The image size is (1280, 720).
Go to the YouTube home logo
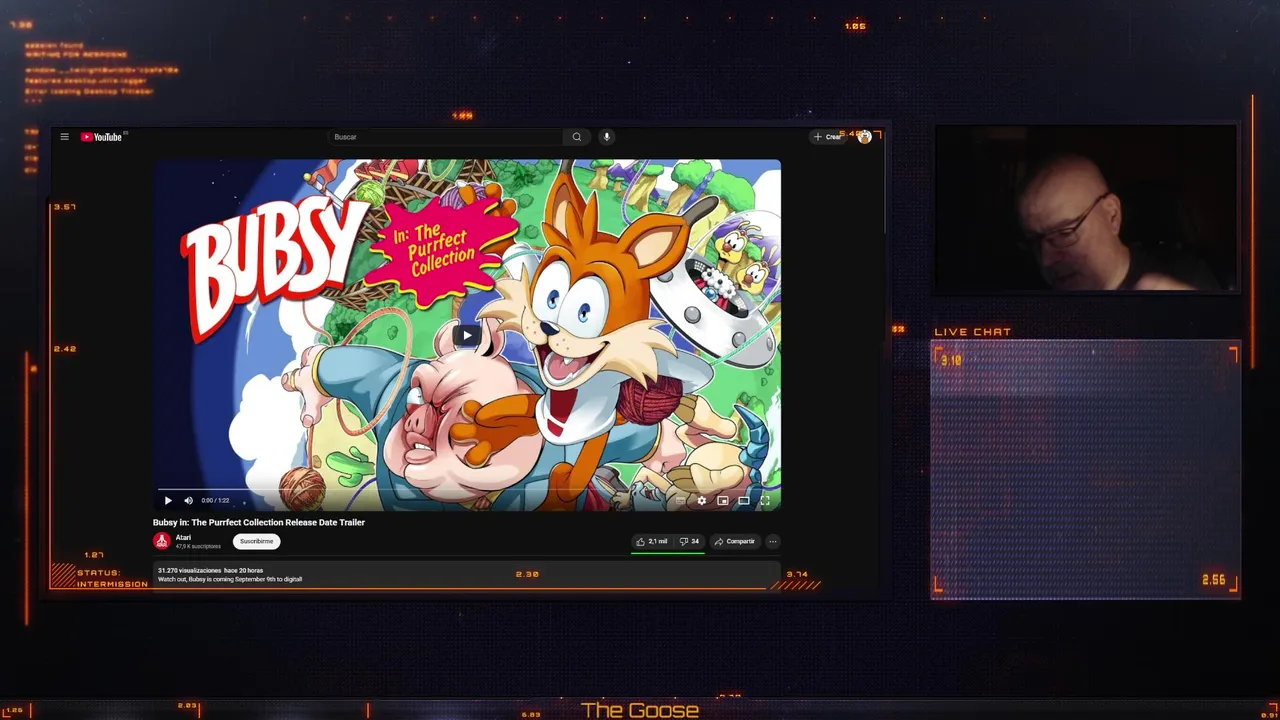(101, 137)
